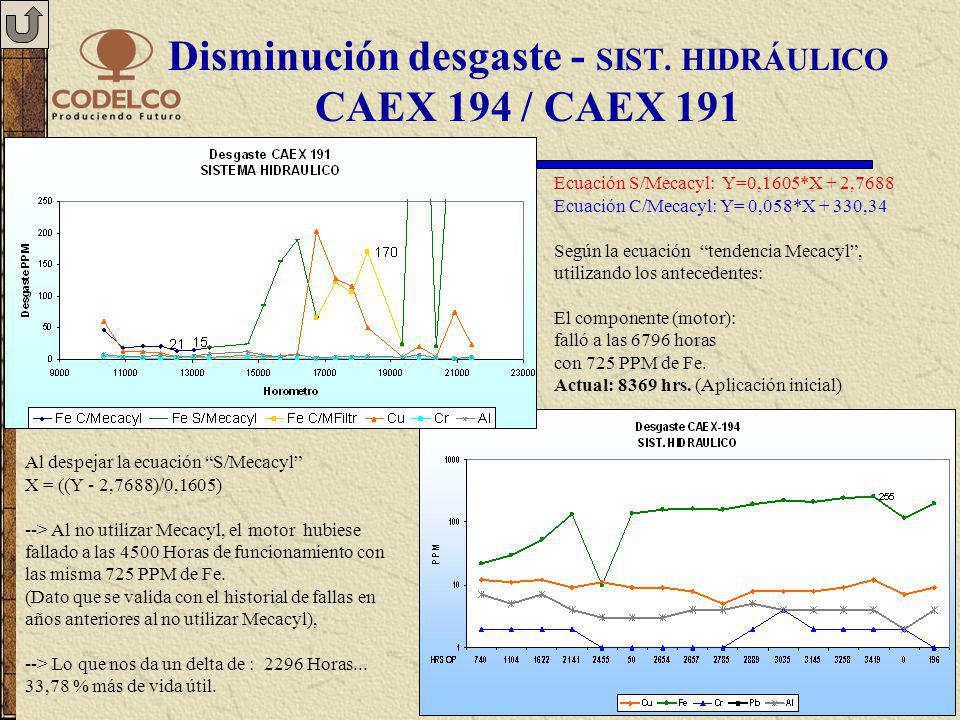Click the 'Al' legend entry in CAEX-194 chart

[x=782, y=703]
